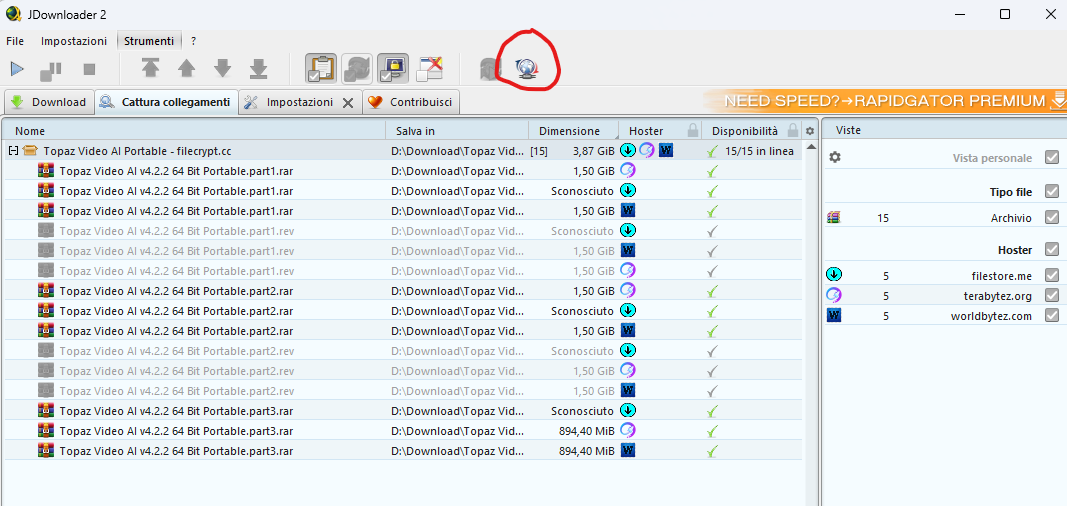Screen dimensions: 1067x506
Task: Click the package folder icon beside Topaz
Action: point(29,151)
